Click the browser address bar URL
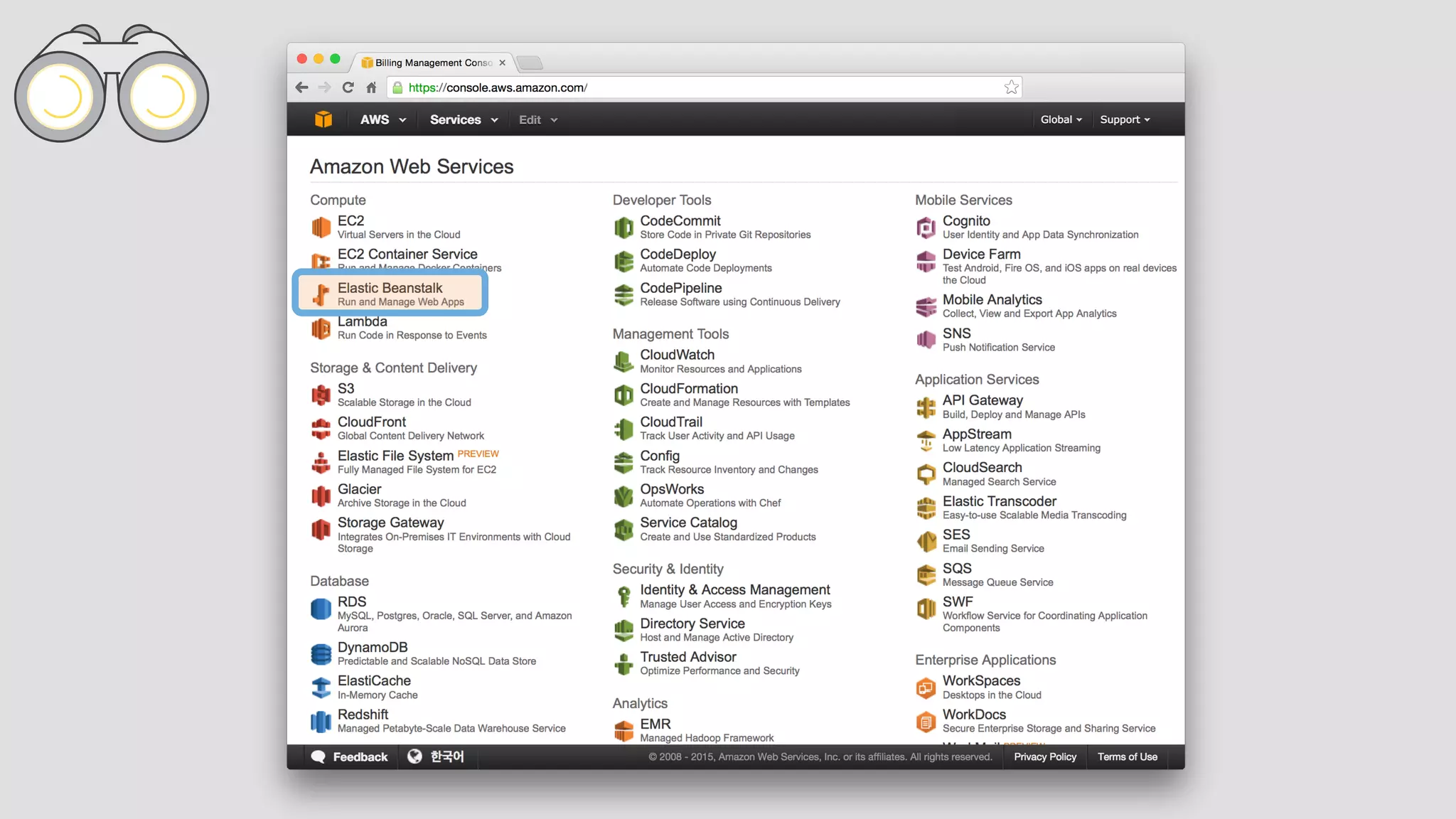 click(498, 87)
